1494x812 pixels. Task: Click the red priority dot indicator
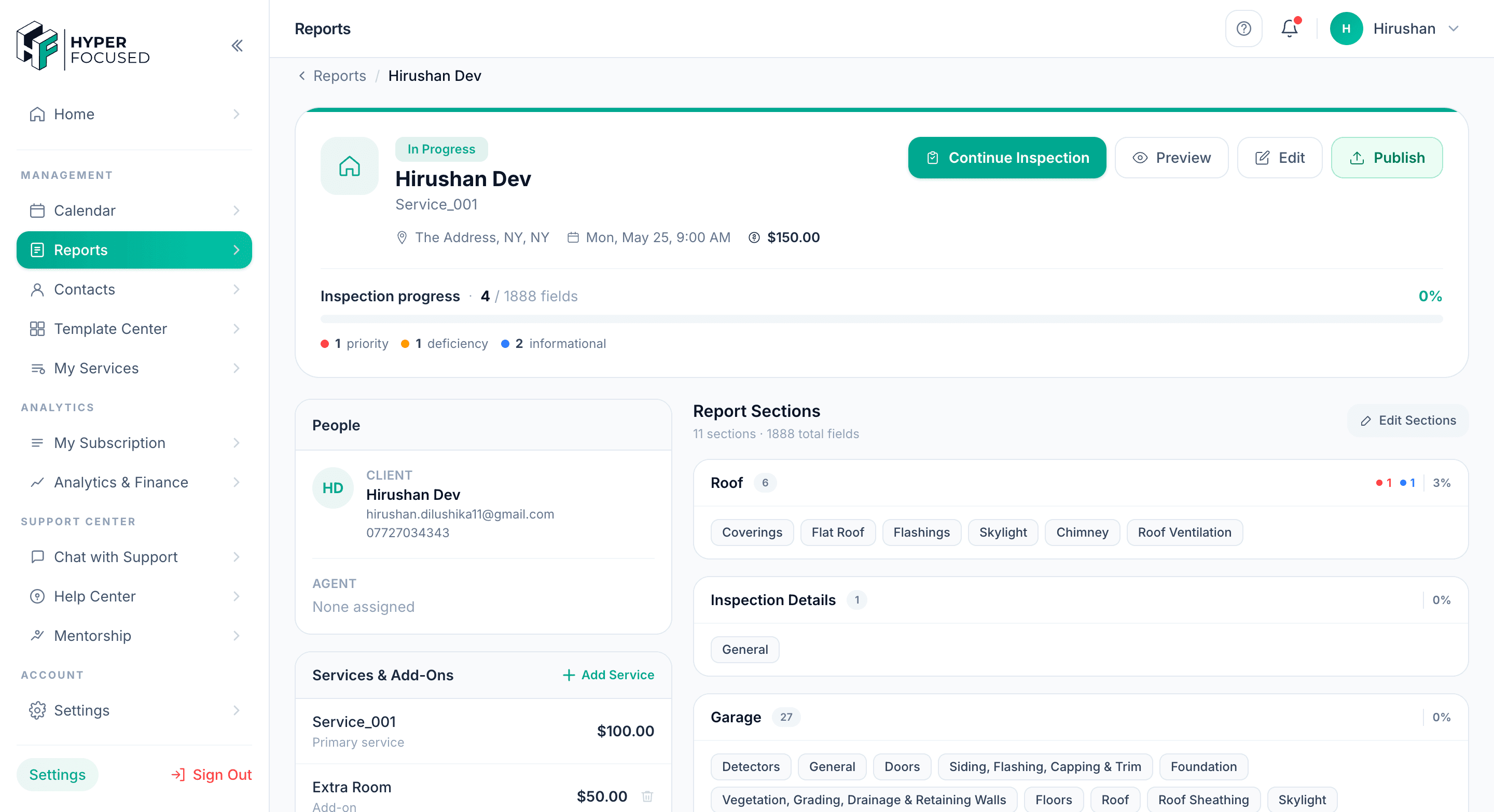pyautogui.click(x=325, y=344)
